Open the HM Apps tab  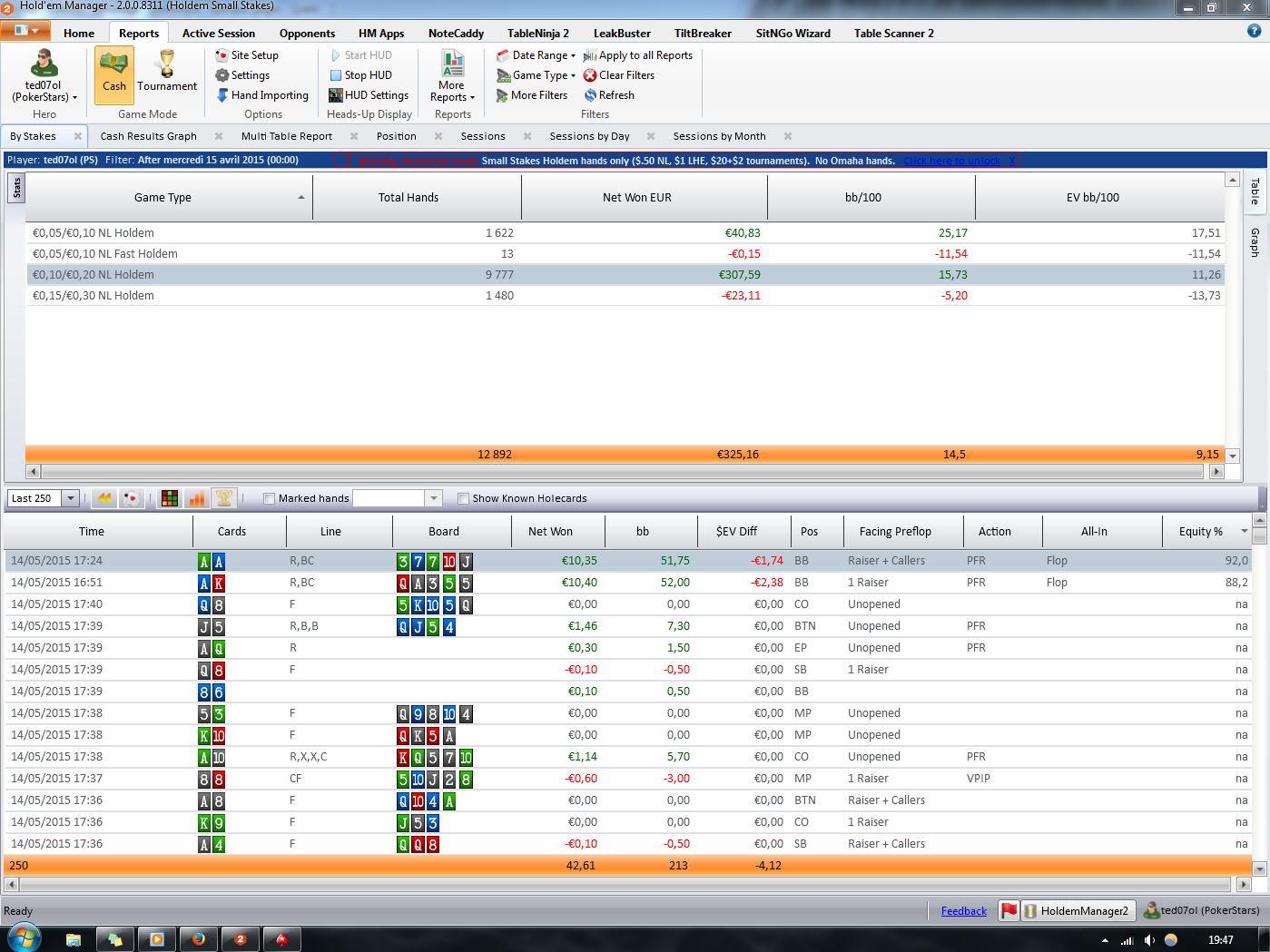tap(381, 34)
